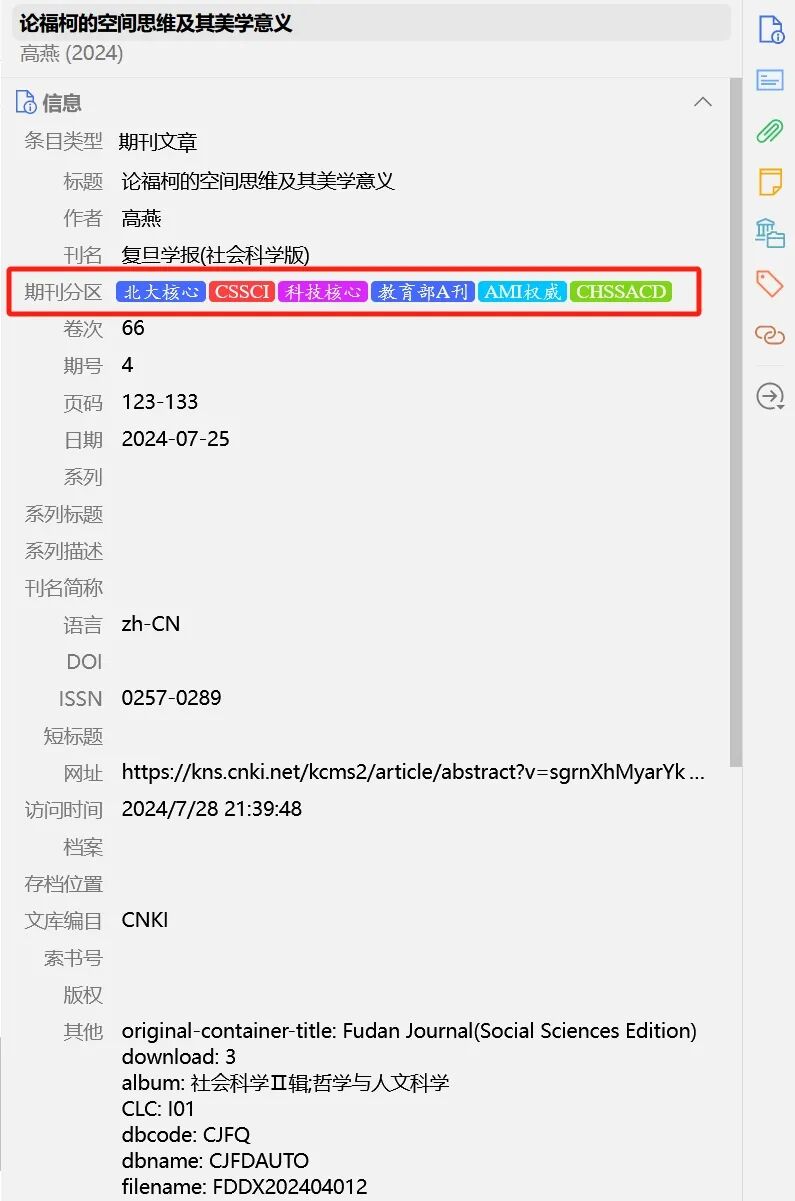The image size is (795, 1201).
Task: Click the item pane vertical scrollbar
Action: (x=736, y=420)
